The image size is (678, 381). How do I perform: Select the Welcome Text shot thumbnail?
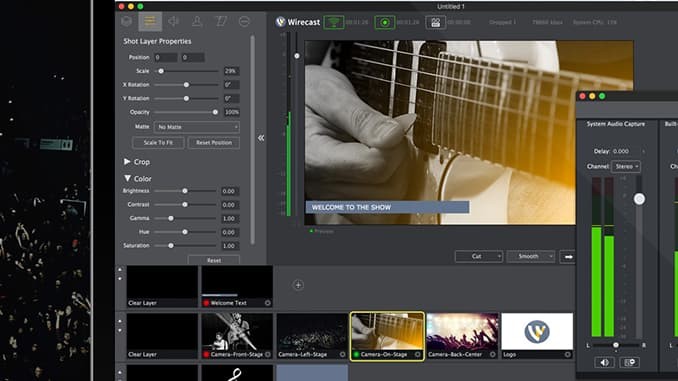(237, 286)
